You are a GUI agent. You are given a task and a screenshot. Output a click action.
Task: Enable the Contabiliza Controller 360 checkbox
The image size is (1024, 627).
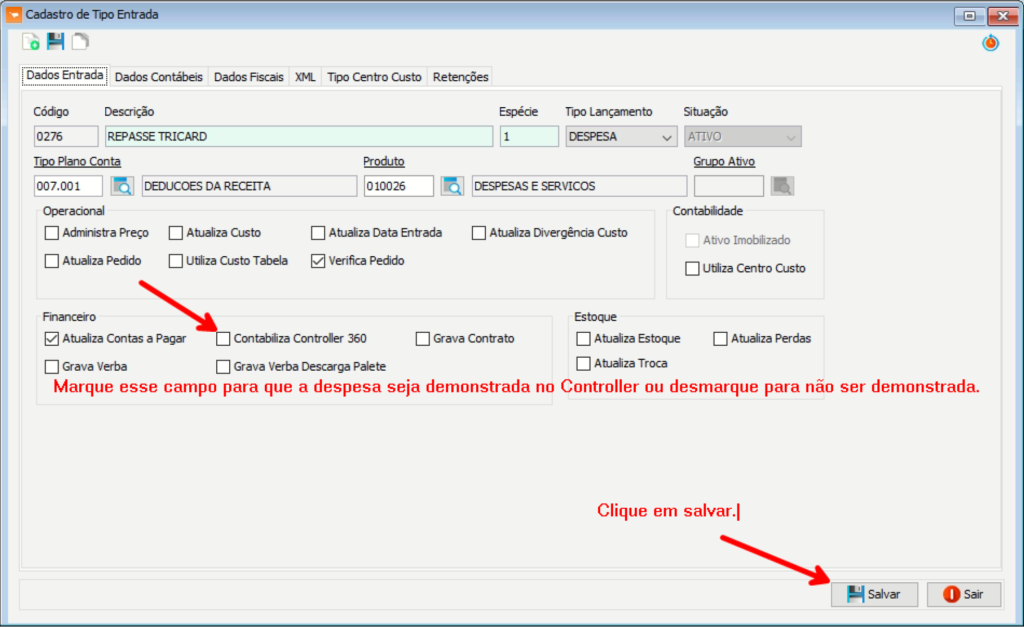(x=223, y=338)
